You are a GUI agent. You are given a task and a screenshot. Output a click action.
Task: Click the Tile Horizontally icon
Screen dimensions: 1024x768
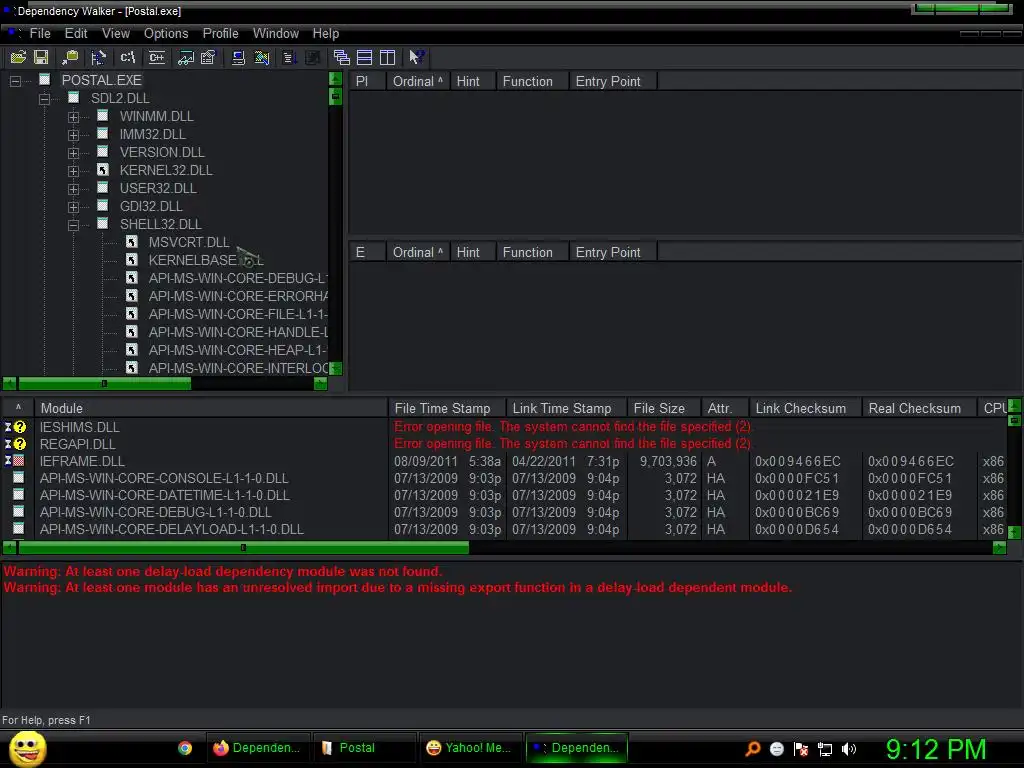point(364,57)
